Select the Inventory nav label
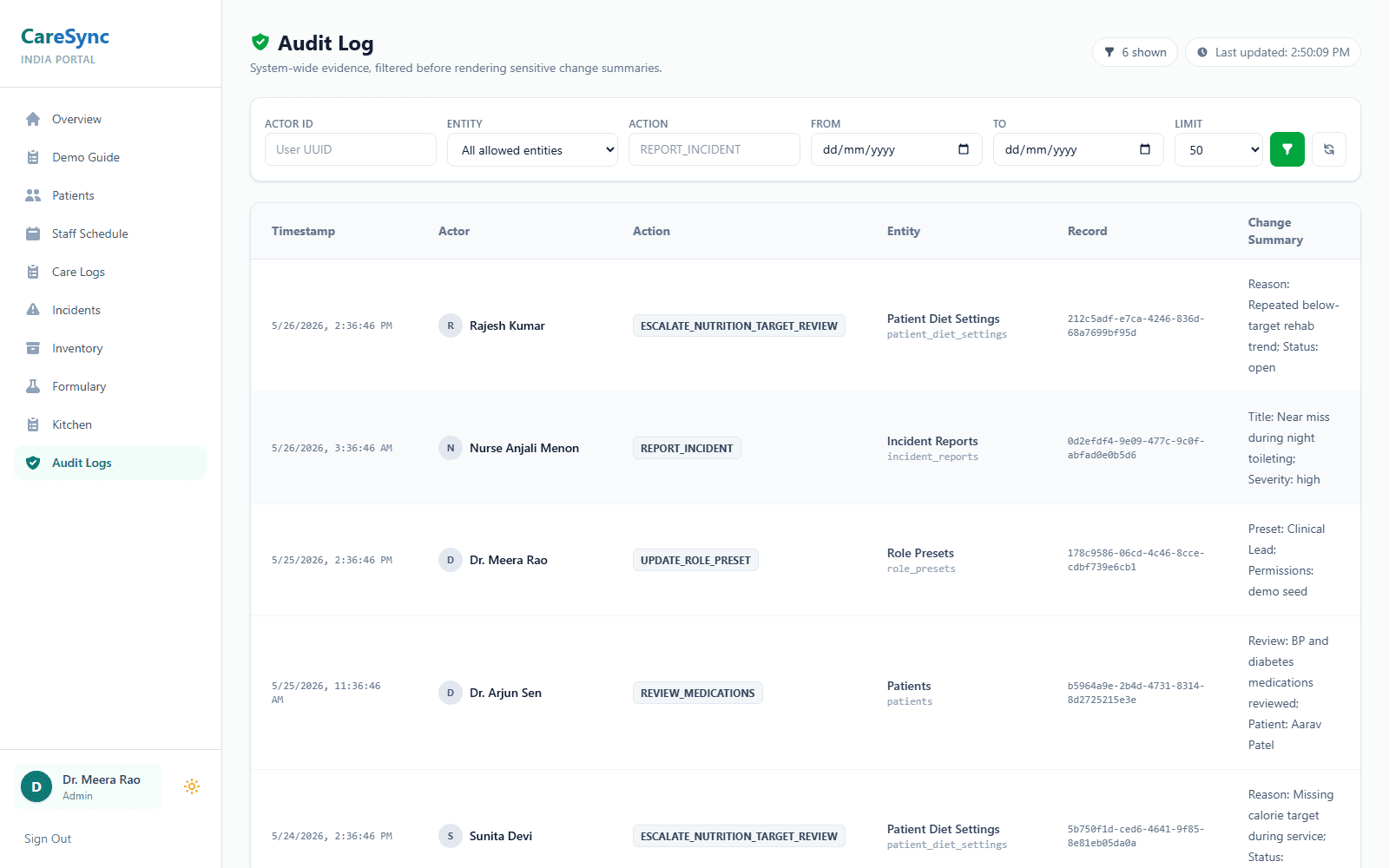The width and height of the screenshot is (1389, 868). pos(77,348)
